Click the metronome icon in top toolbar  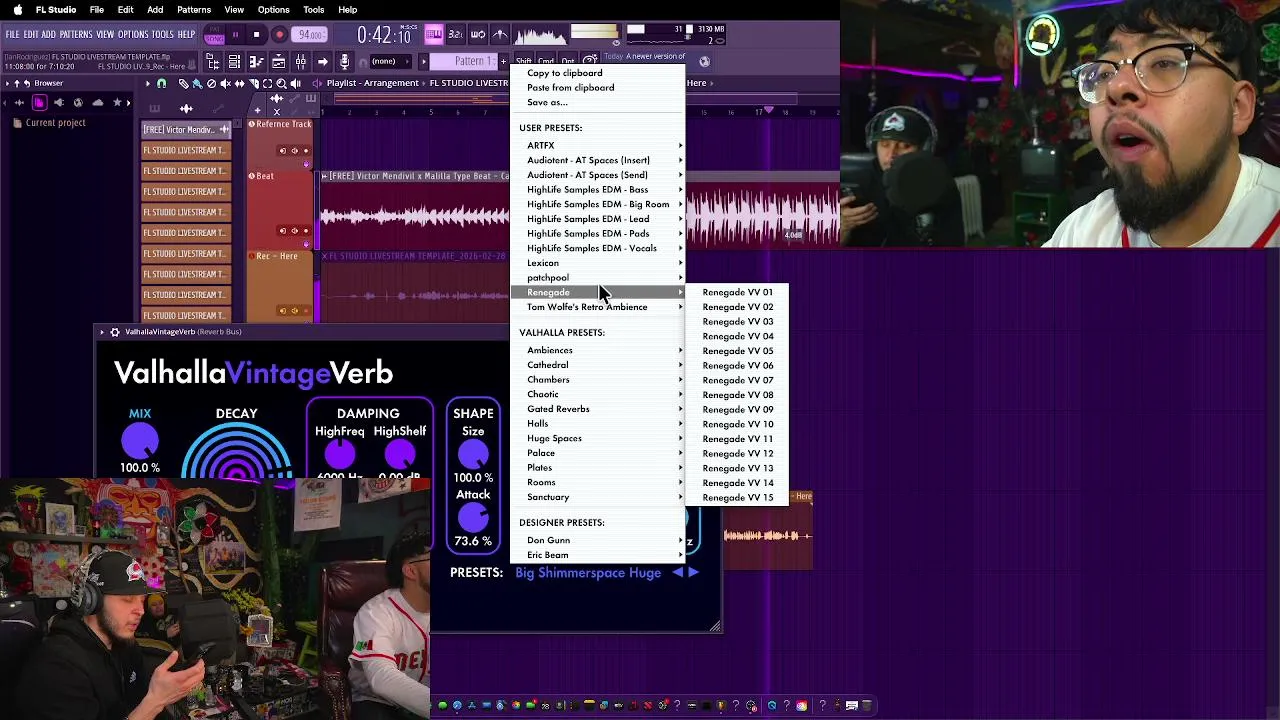tap(500, 35)
